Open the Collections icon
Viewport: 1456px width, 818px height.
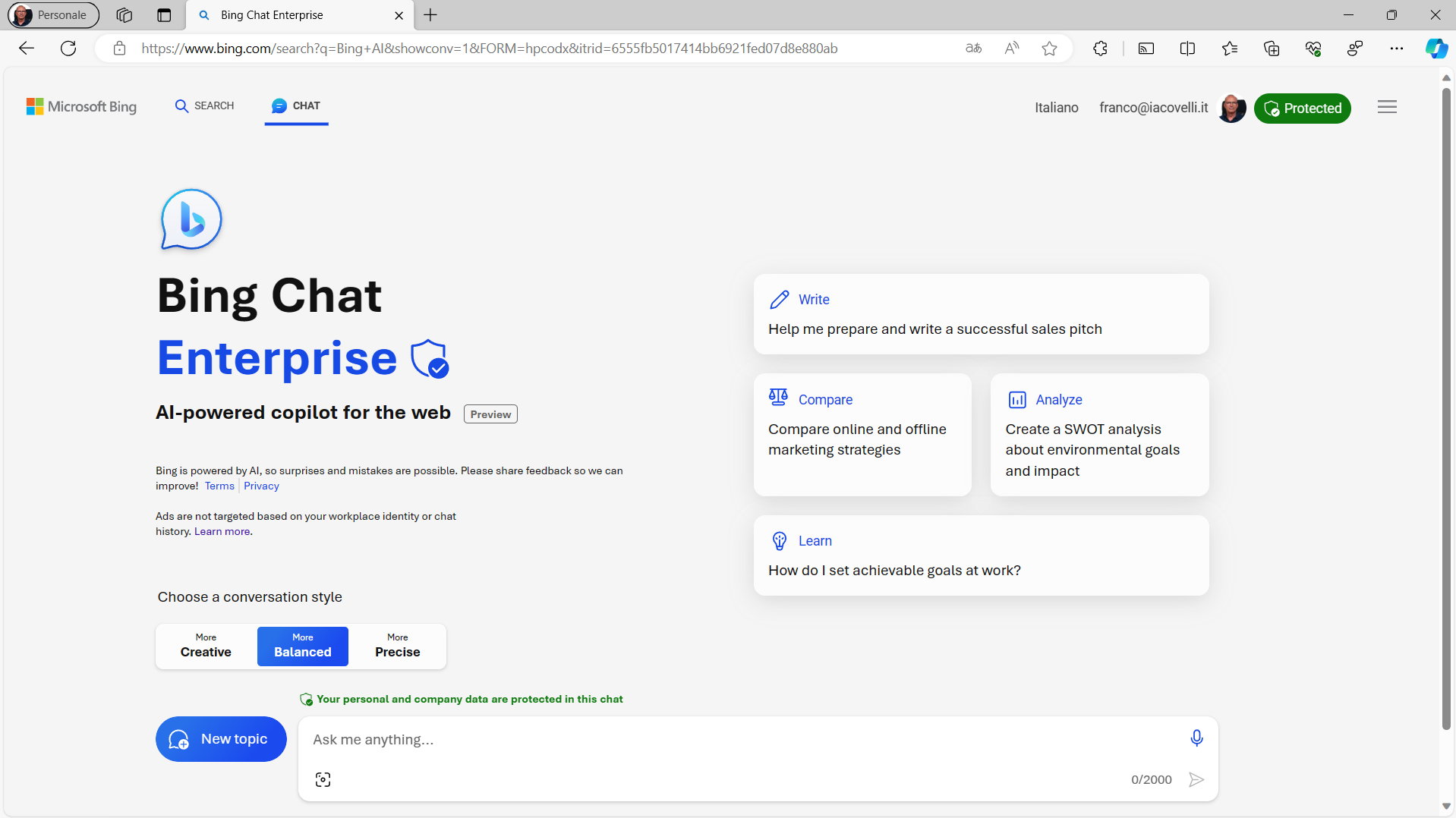(x=1272, y=49)
